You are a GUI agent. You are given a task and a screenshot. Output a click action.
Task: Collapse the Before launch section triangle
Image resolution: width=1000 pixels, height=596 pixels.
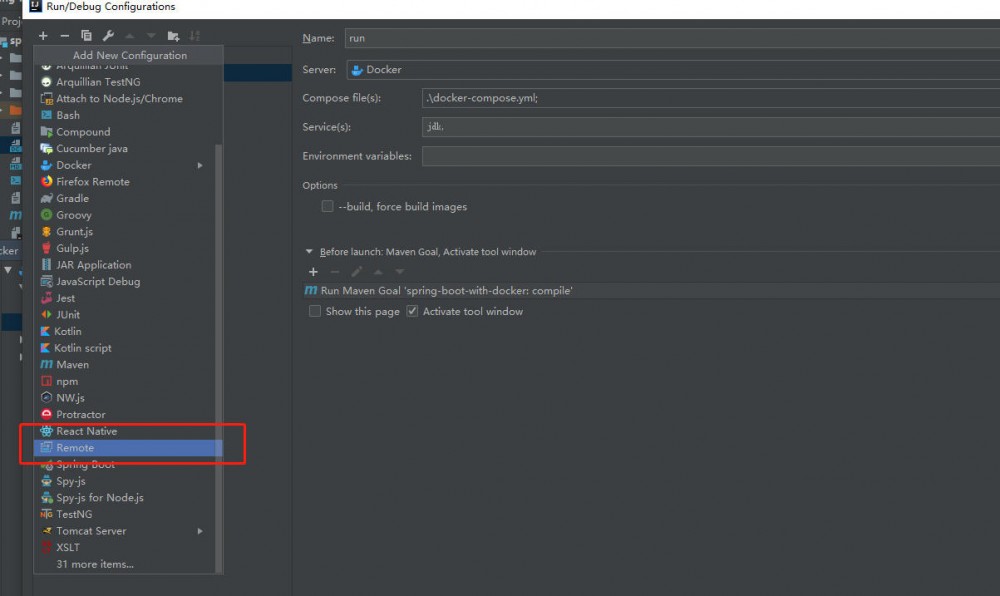[x=309, y=252]
